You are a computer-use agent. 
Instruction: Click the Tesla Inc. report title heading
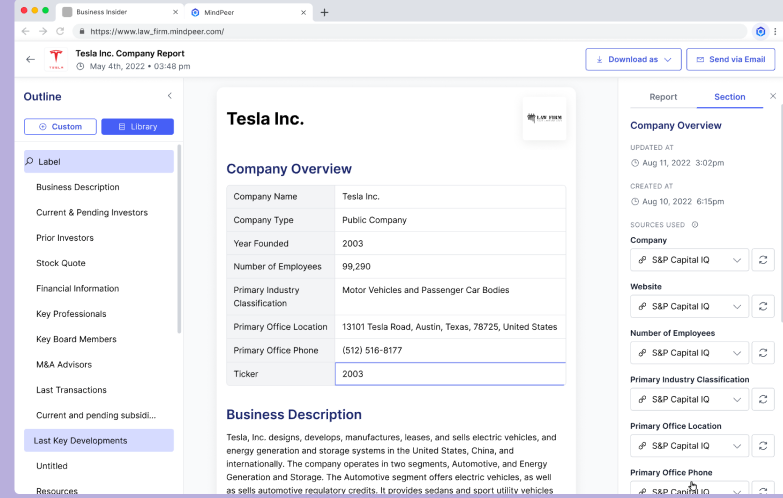[x=265, y=119]
